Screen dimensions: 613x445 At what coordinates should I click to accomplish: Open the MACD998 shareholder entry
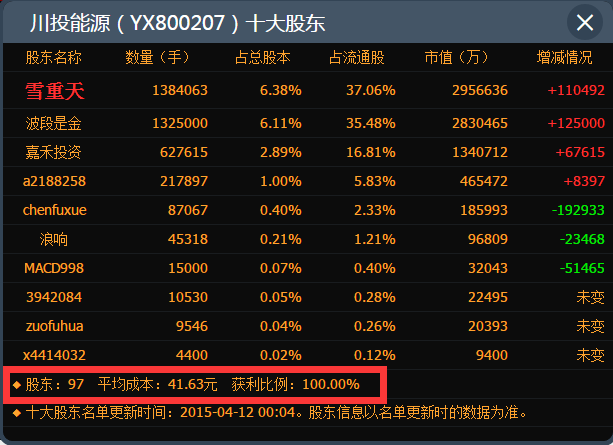click(54, 268)
